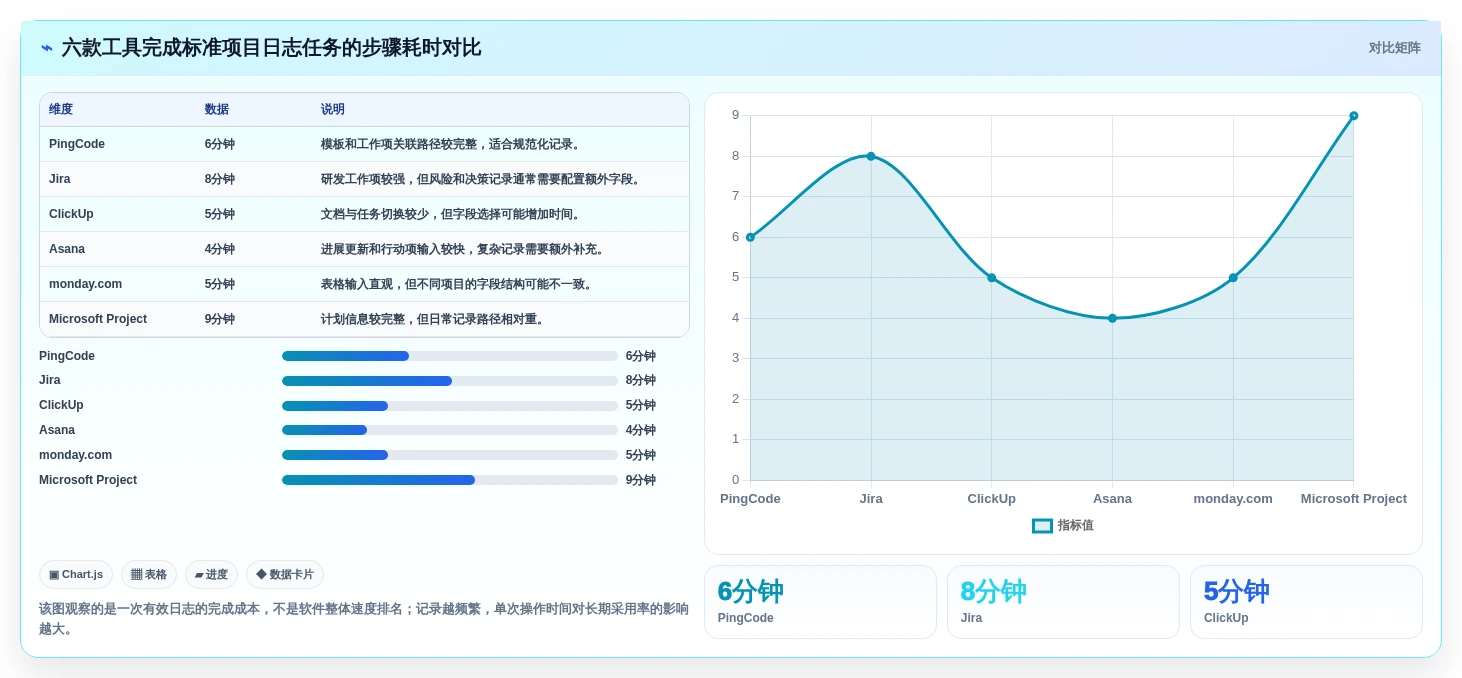Click the Asana progress bar
1462x678 pixels.
pos(450,430)
